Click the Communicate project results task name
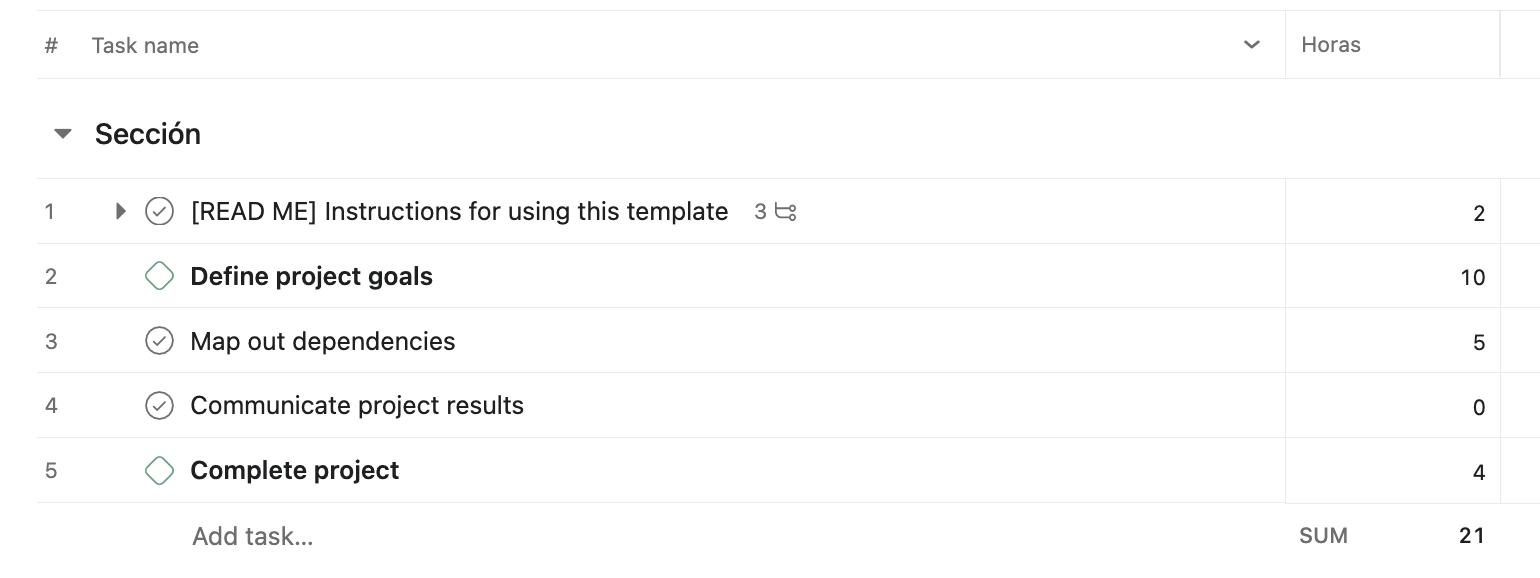The width and height of the screenshot is (1540, 578). point(357,406)
